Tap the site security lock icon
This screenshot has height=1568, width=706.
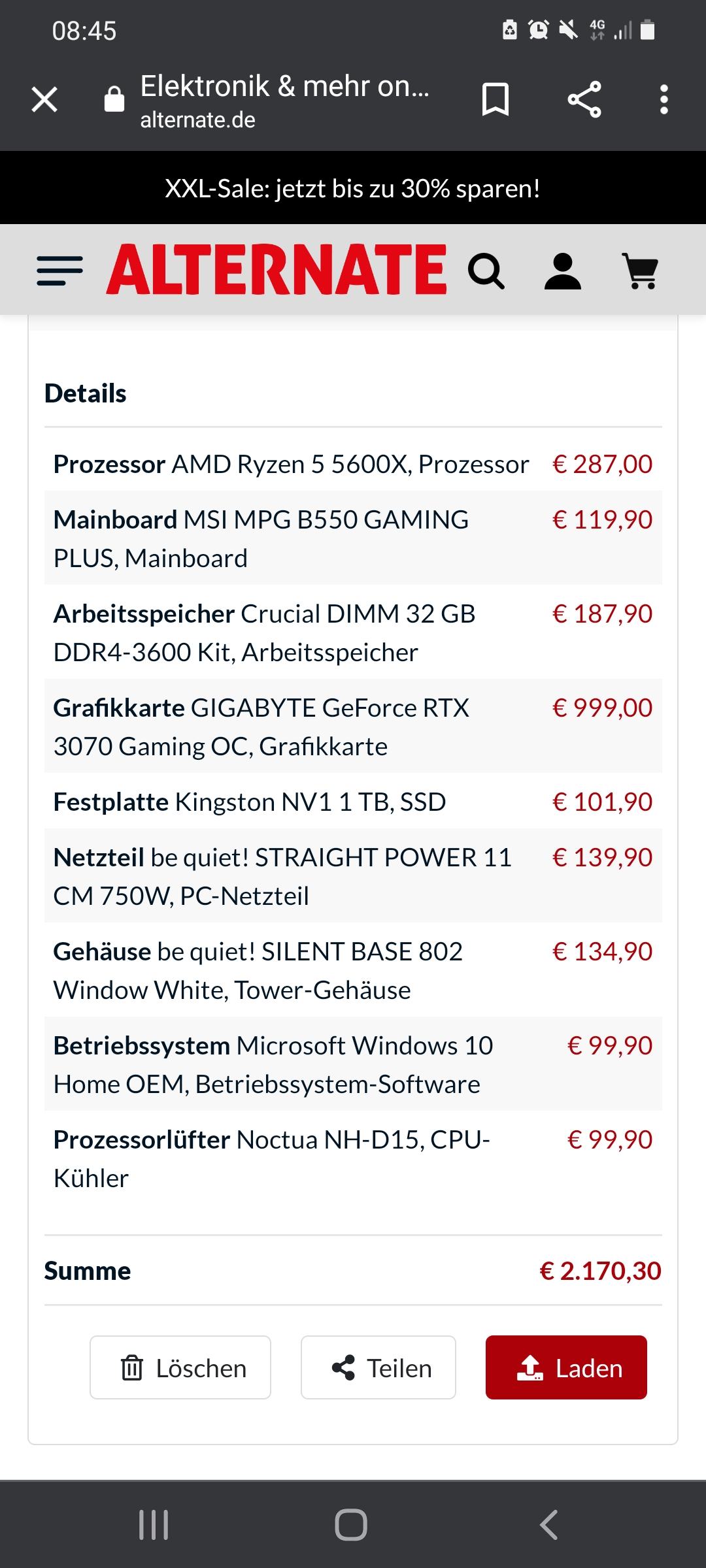click(114, 100)
